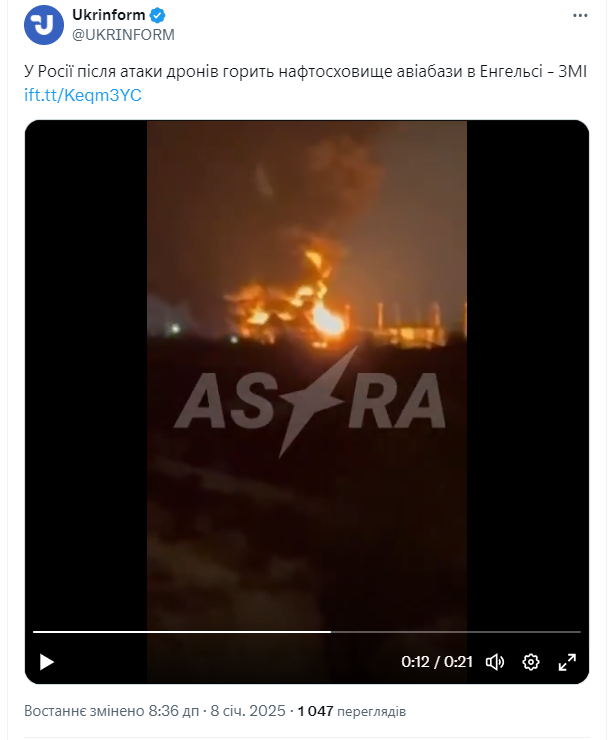Click the Востаннє змінено edit label
Screen dimensions: 611x740
[84, 711]
